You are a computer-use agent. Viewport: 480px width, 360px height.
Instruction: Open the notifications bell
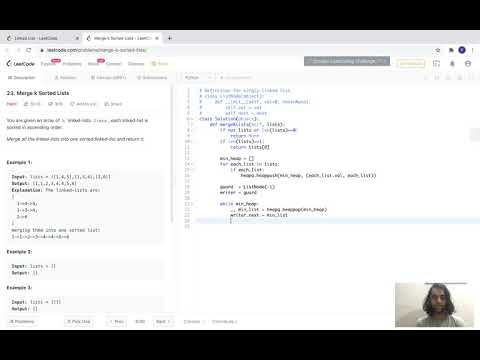(452, 63)
